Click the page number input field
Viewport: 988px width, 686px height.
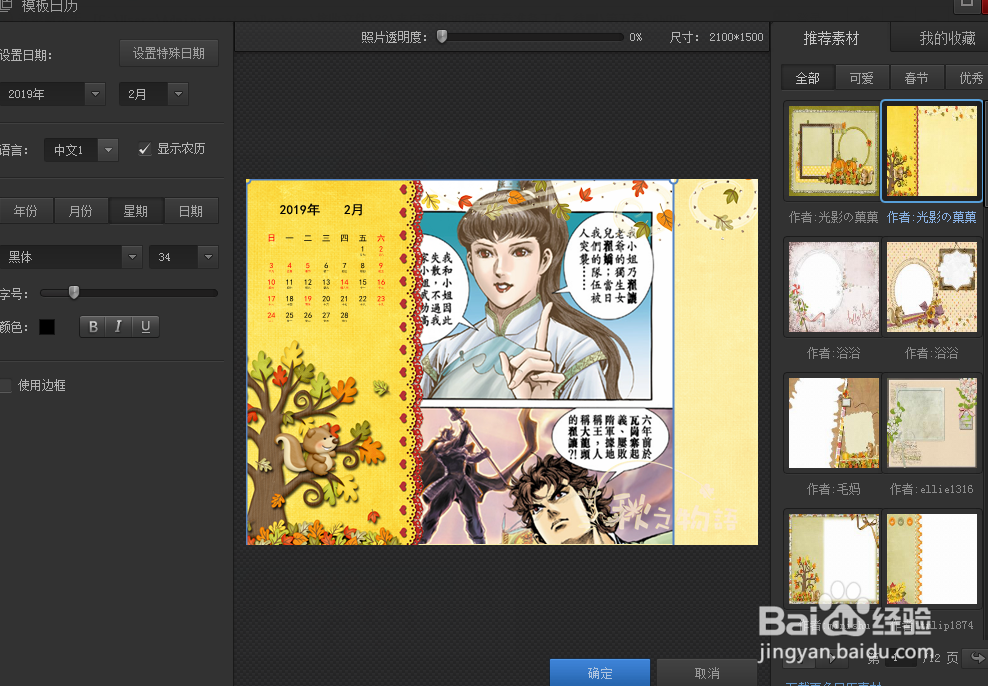(901, 658)
